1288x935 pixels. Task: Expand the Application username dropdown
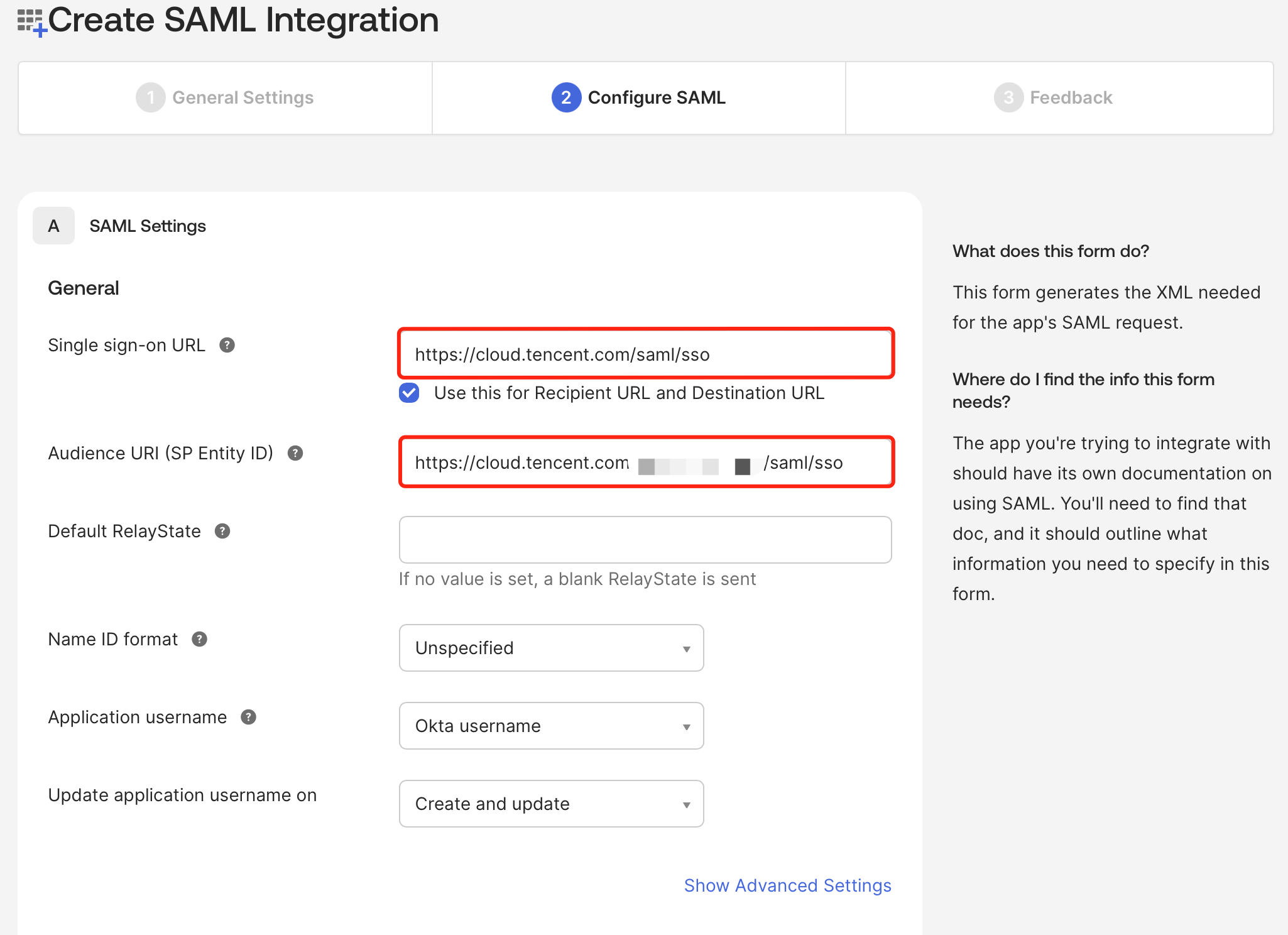(x=551, y=726)
